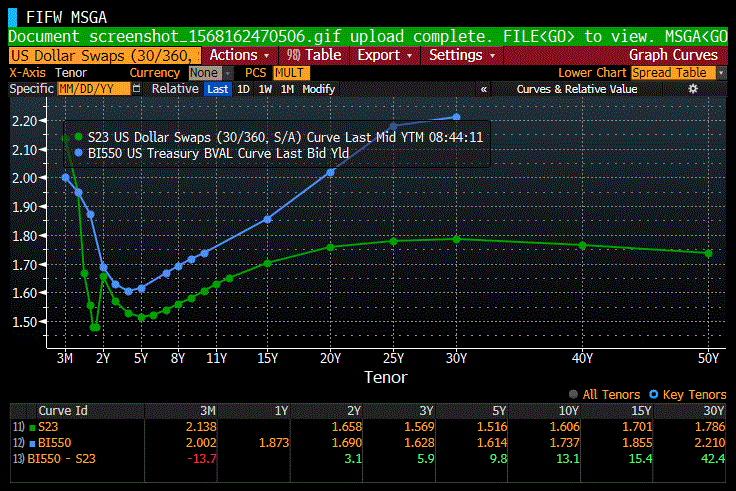Click the blue 20Y Treasury curve point
The image size is (736, 491).
[x=330, y=173]
